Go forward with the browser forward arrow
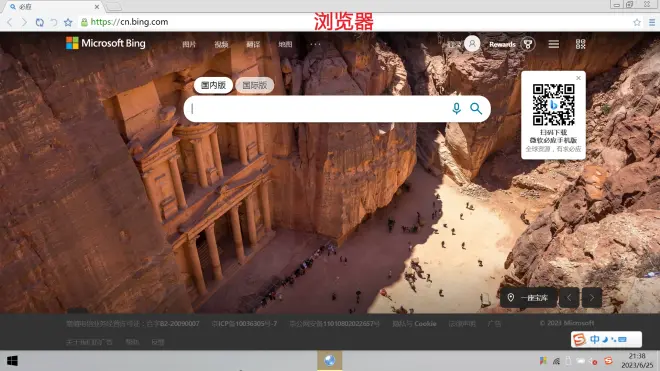660x371 pixels. (x=24, y=22)
